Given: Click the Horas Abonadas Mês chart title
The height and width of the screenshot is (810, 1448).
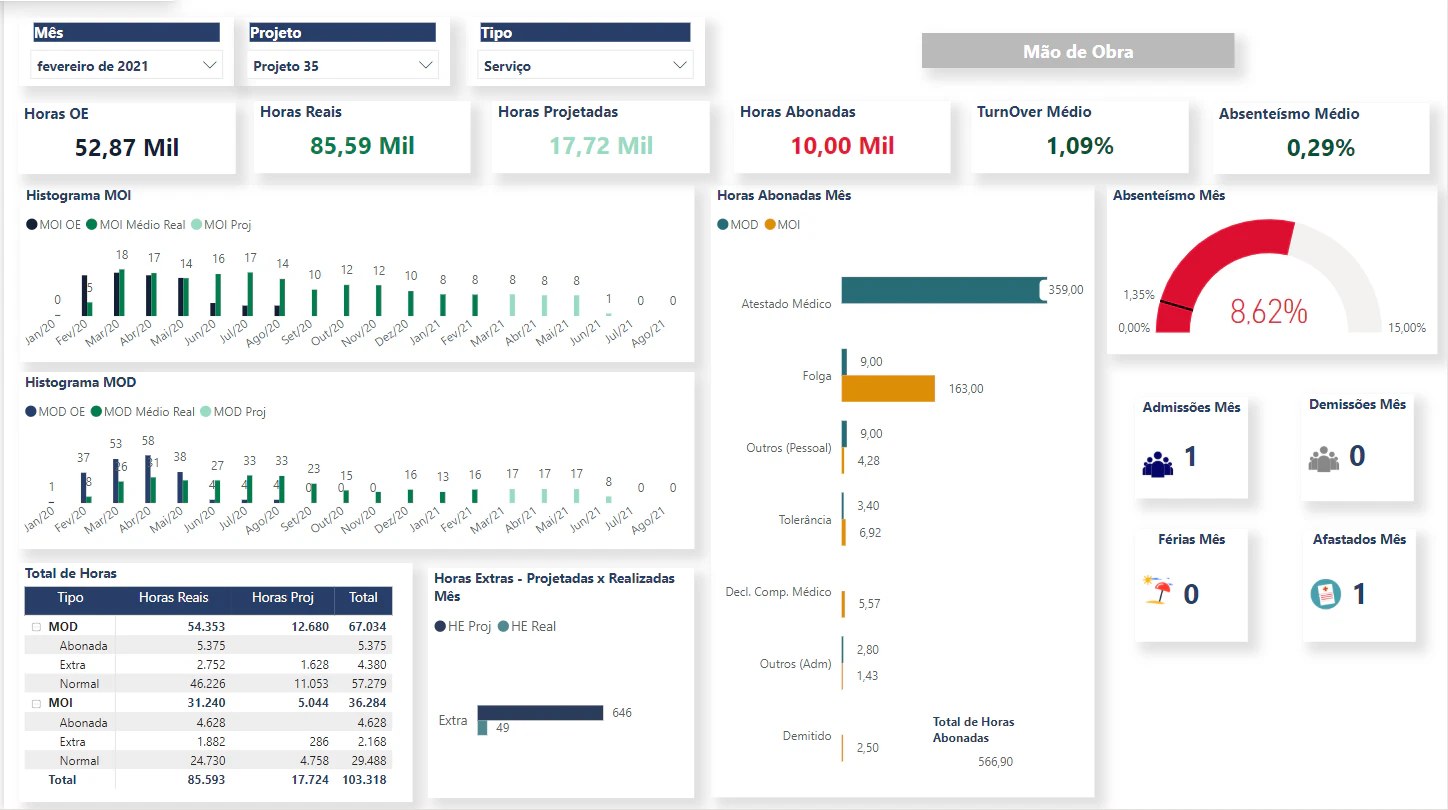Looking at the screenshot, I should [x=784, y=196].
